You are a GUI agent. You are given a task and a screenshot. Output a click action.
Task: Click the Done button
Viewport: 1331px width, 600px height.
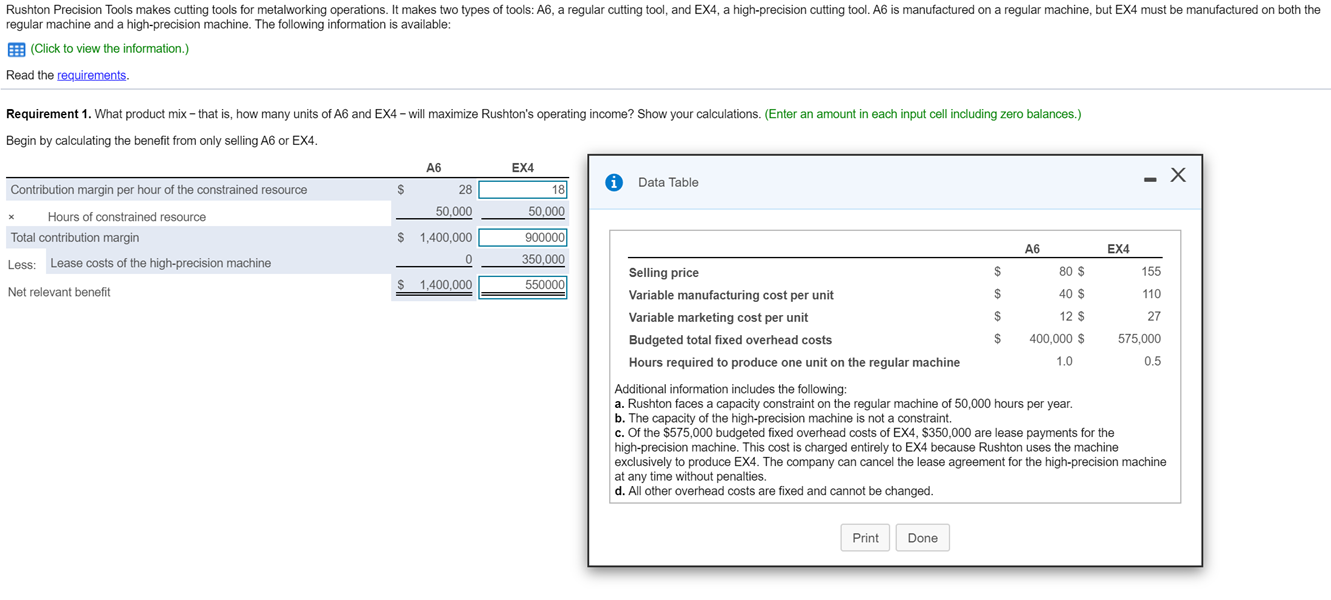(x=923, y=538)
